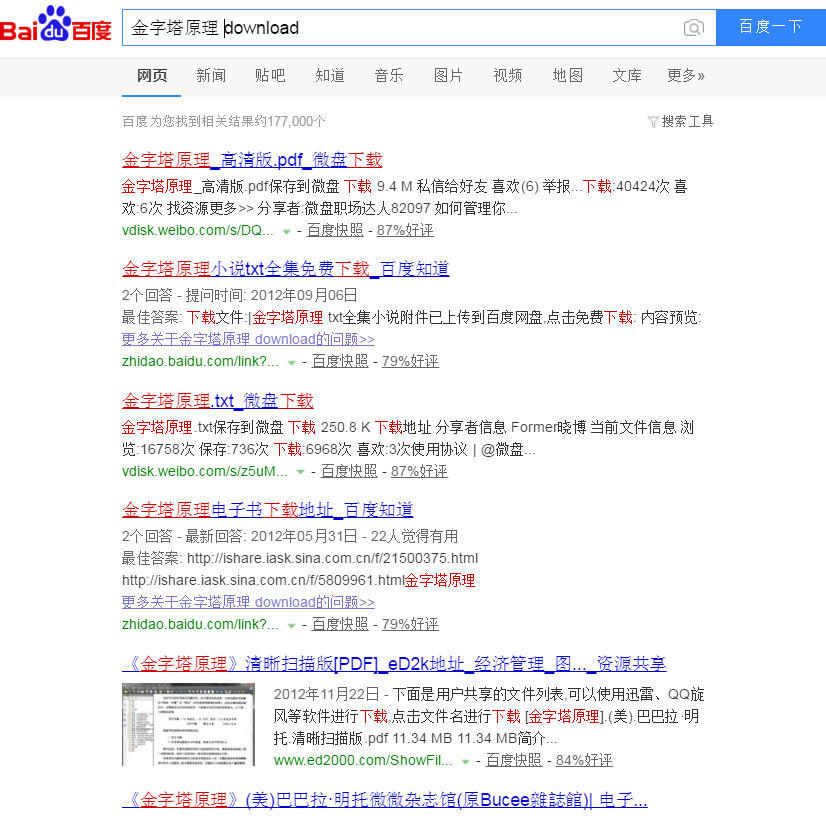This screenshot has width=826, height=818.
Task: Expand the 更多» tab menu
Action: pos(685,76)
